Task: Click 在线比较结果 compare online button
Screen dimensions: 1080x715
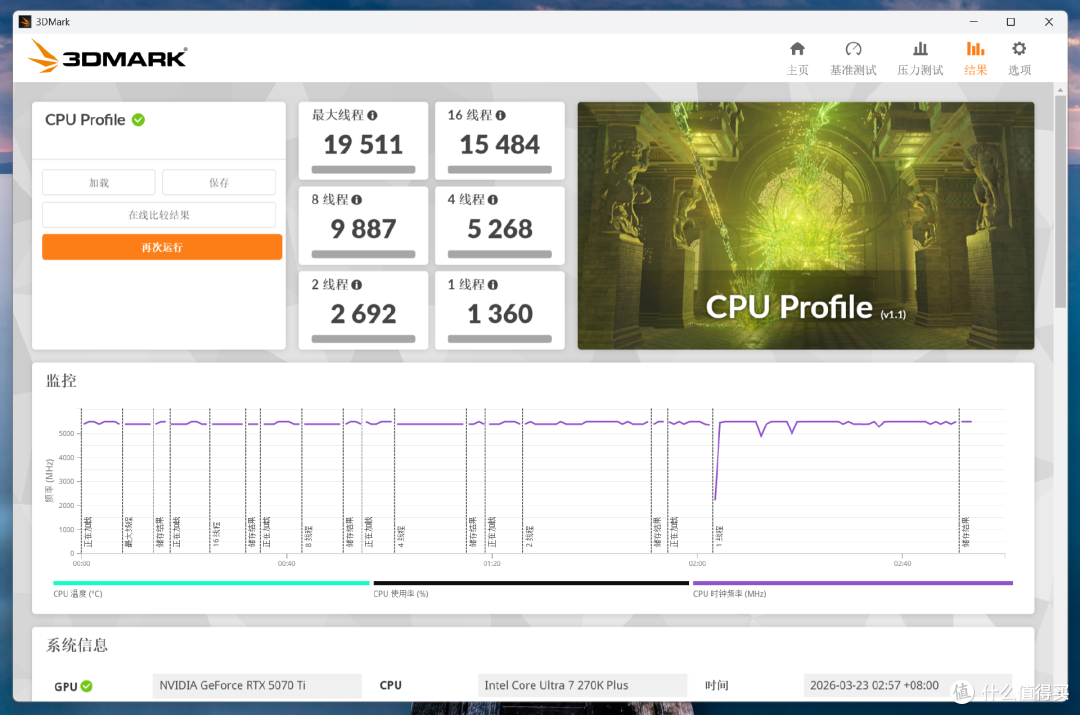Action: 159,215
